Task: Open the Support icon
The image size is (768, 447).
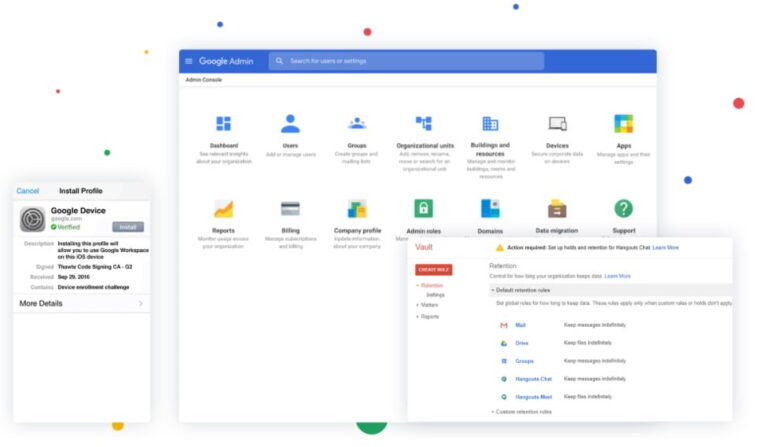Action: pos(624,209)
